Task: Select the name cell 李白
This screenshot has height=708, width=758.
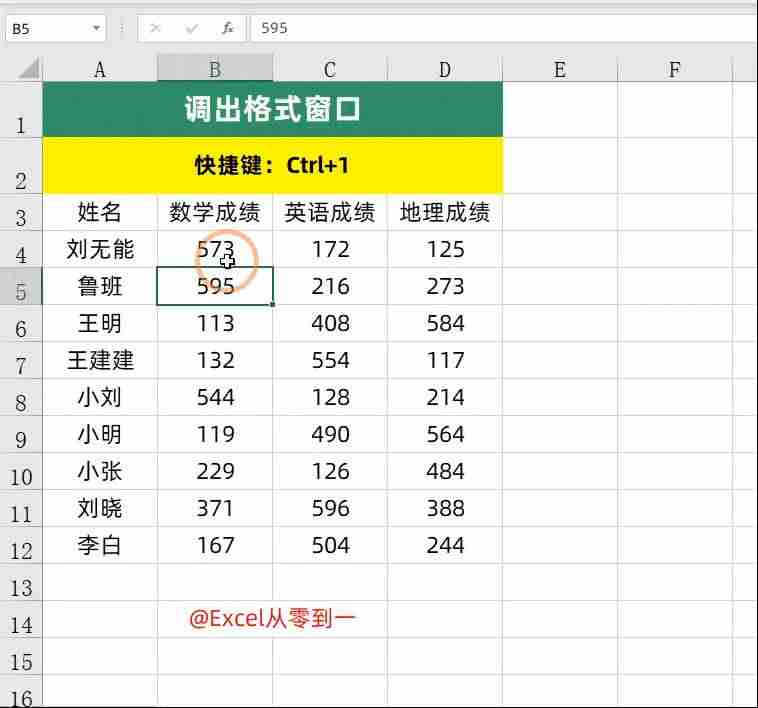Action: pyautogui.click(x=100, y=546)
